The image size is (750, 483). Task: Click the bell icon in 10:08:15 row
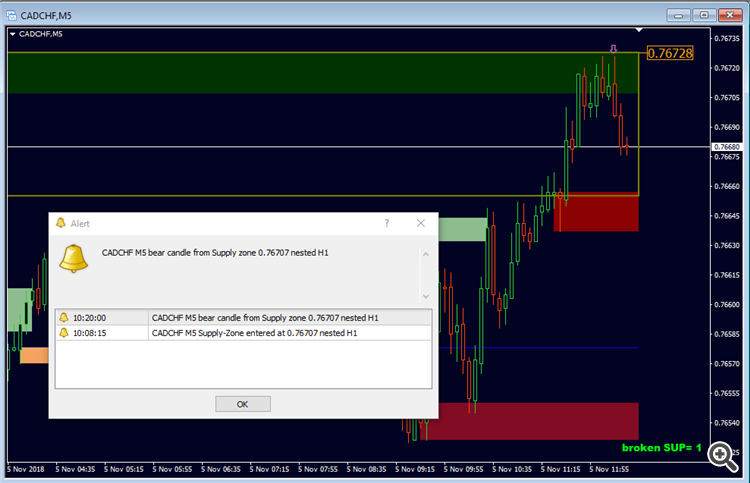[64, 333]
